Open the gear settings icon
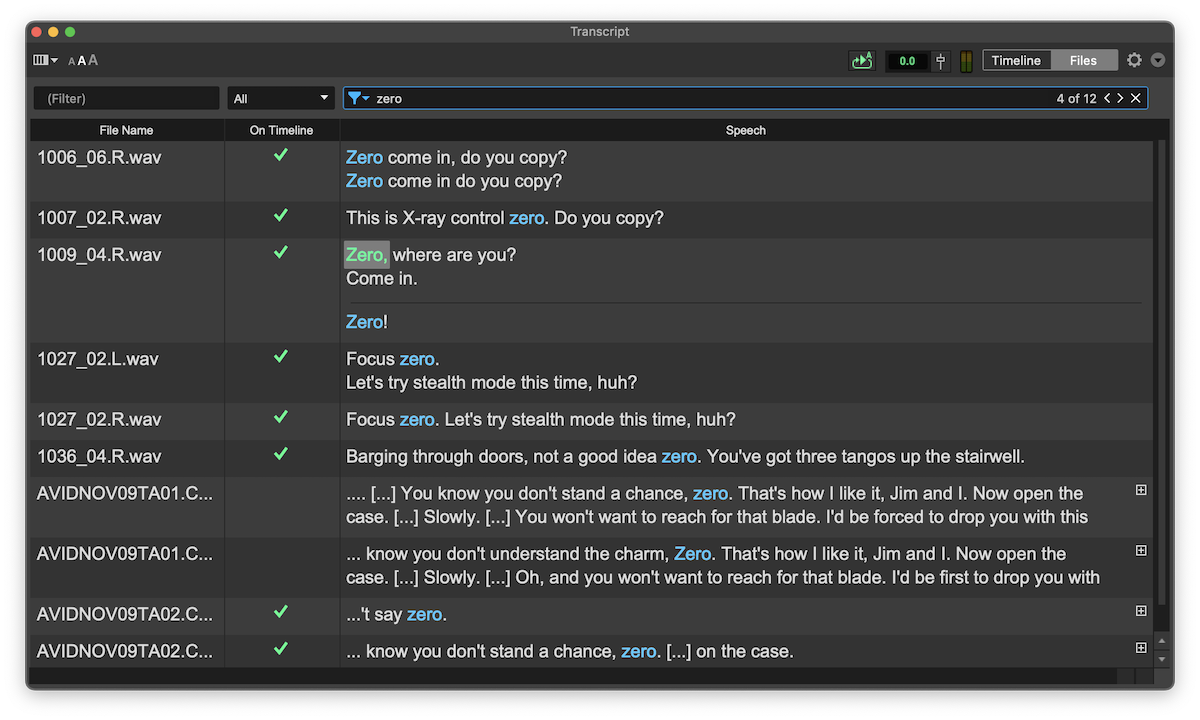Image resolution: width=1200 pixels, height=720 pixels. click(x=1134, y=61)
